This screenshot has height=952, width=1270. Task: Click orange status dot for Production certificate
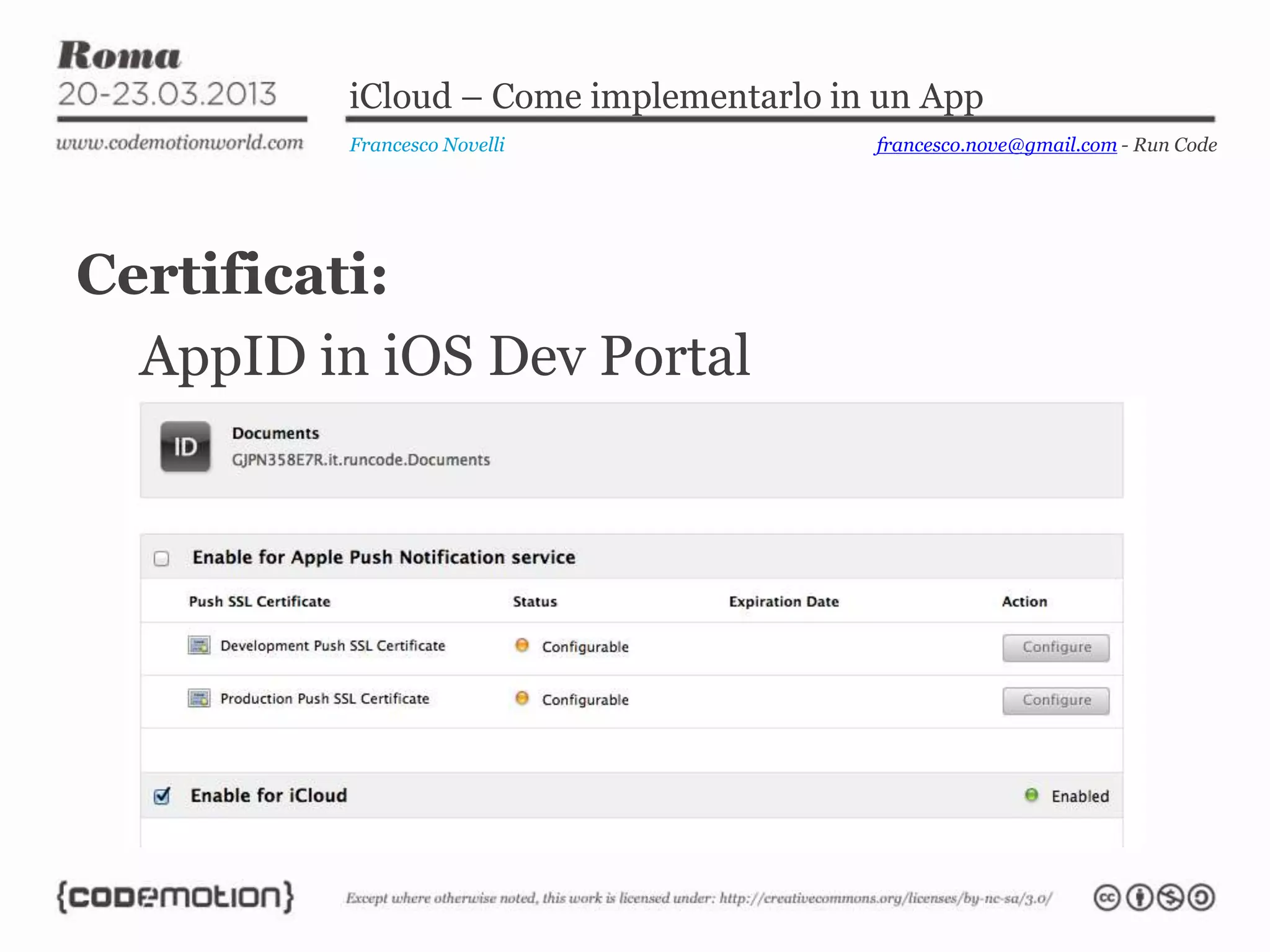click(522, 699)
